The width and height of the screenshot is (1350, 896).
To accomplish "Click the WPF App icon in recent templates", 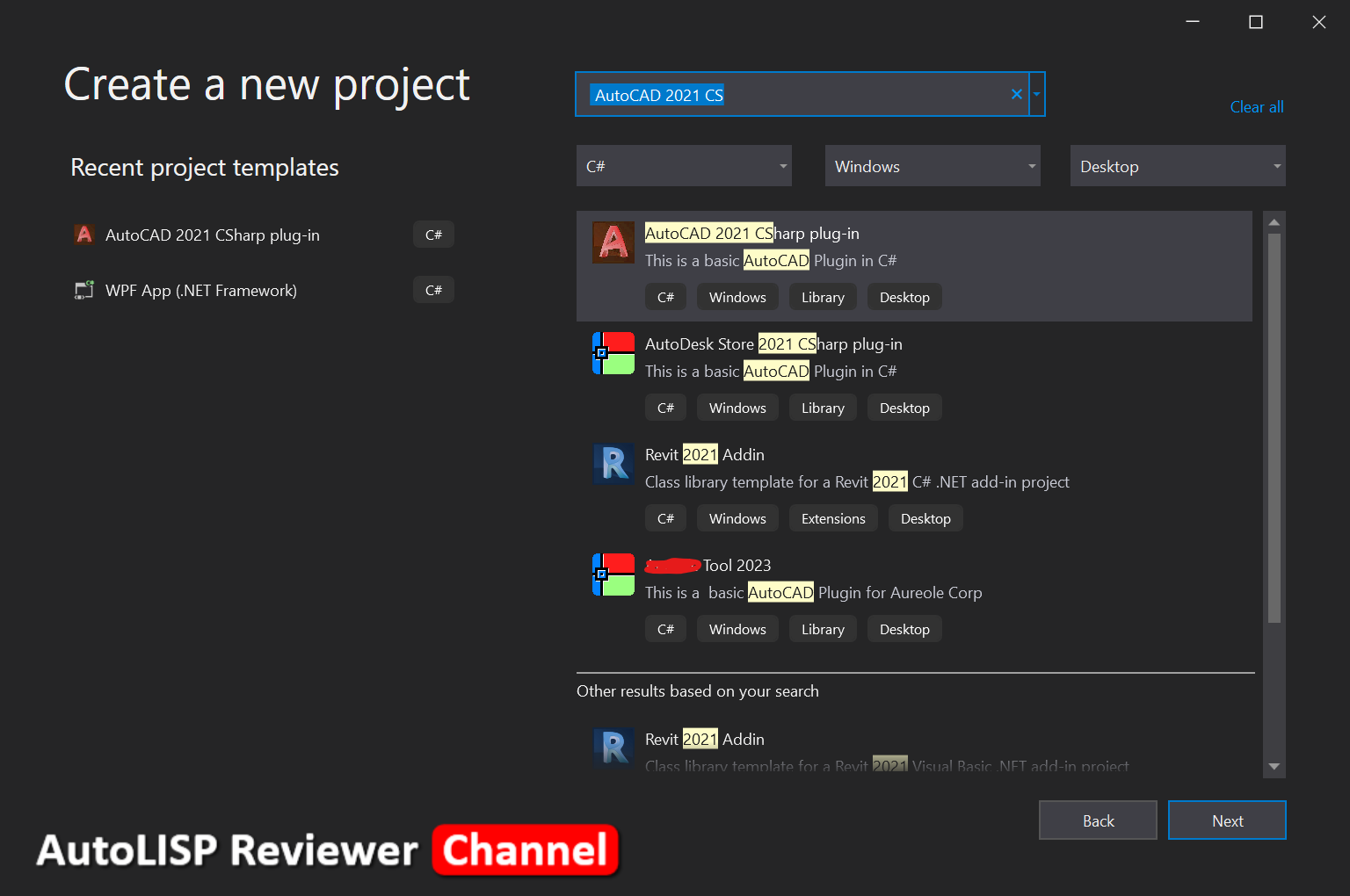I will pyautogui.click(x=84, y=290).
